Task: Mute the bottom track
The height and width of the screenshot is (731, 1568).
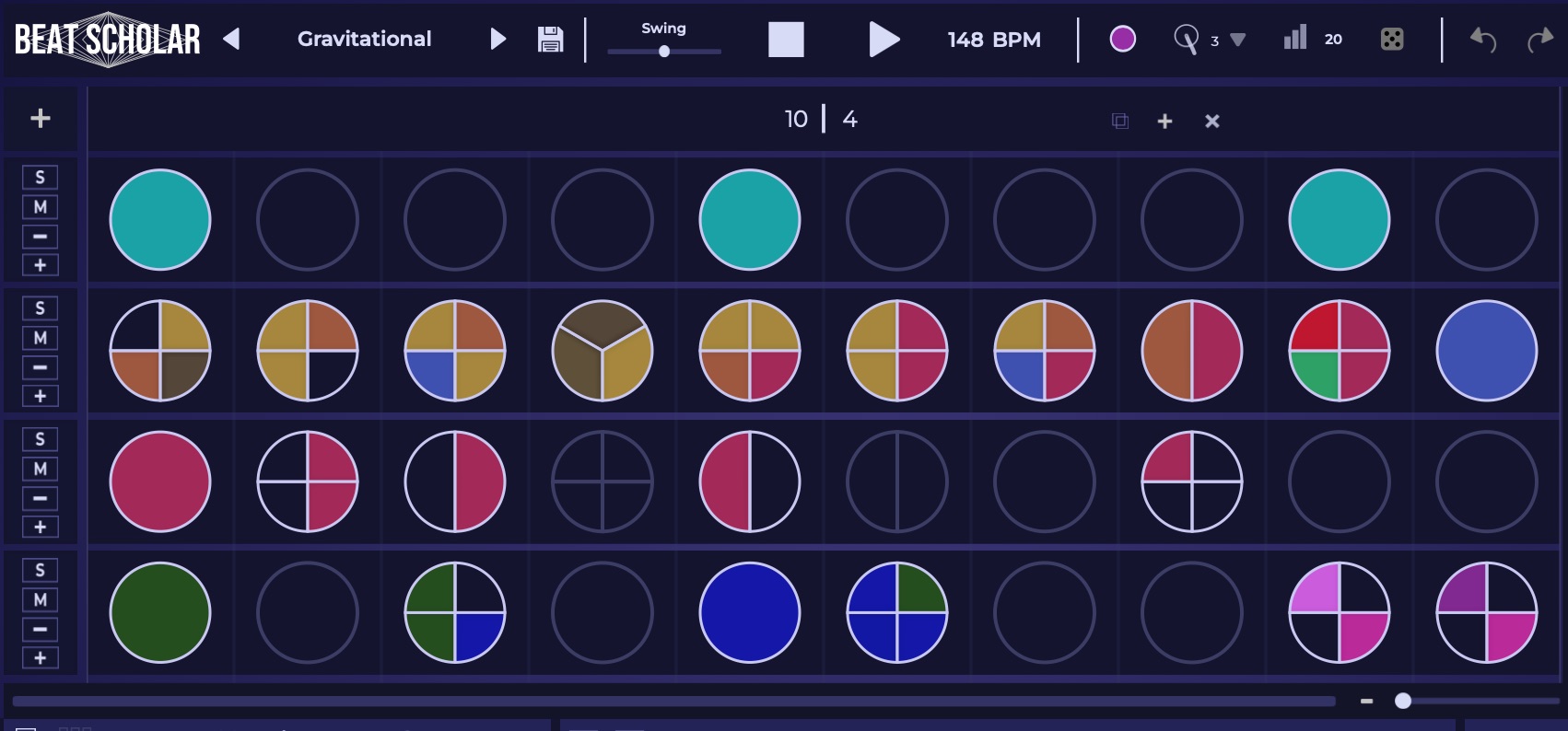Action: click(40, 600)
